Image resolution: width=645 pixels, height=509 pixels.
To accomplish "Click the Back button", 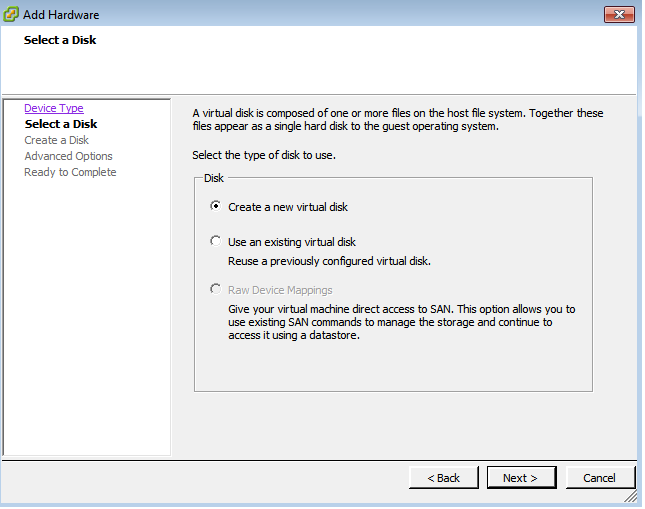I will 443,478.
